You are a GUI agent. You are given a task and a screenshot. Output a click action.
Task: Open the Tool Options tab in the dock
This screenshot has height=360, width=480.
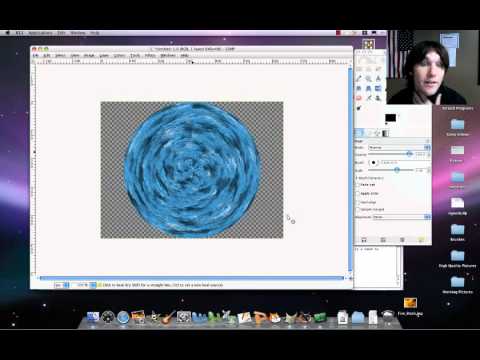[x=359, y=133]
